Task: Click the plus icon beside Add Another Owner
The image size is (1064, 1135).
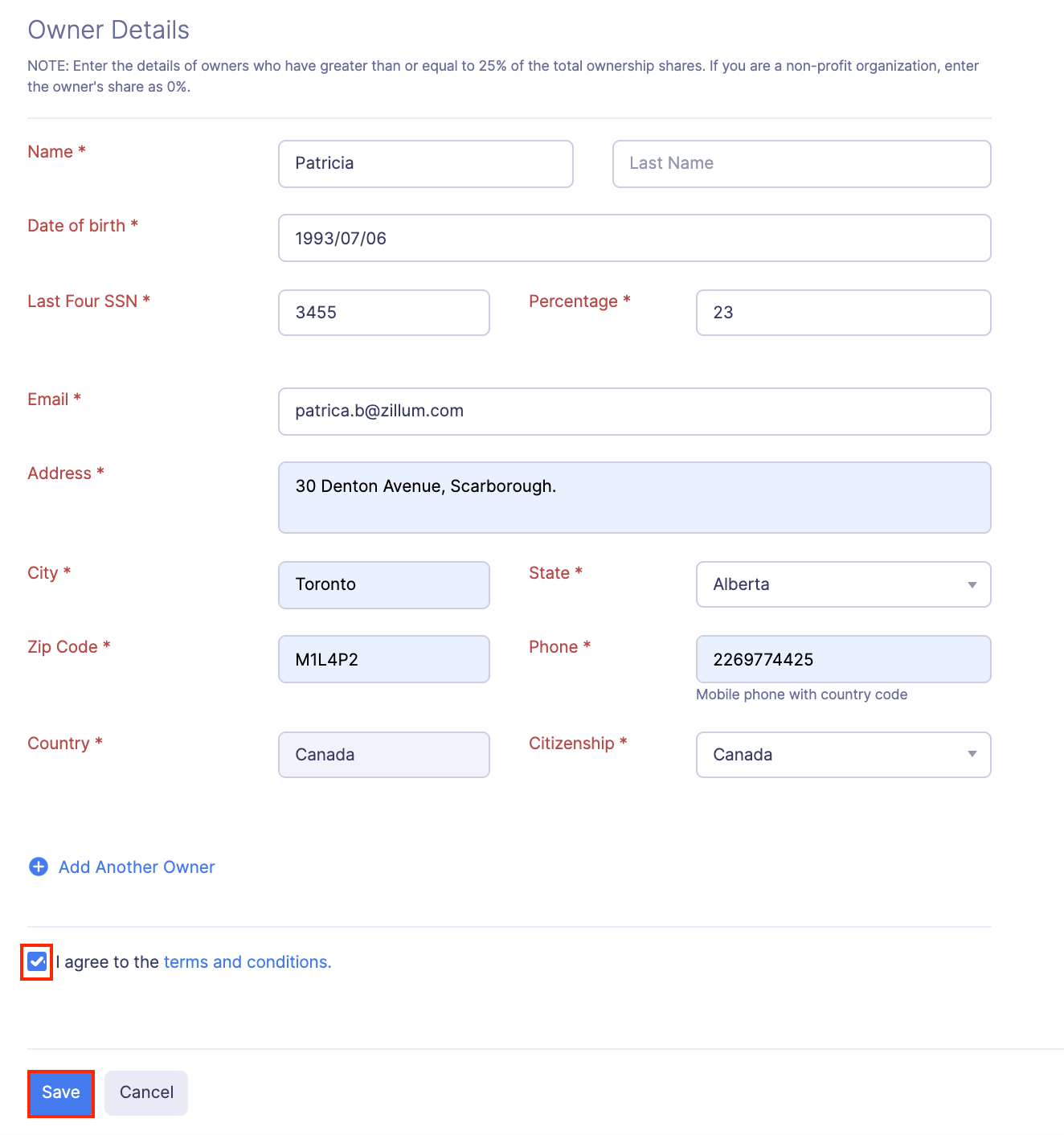Action: [x=39, y=867]
